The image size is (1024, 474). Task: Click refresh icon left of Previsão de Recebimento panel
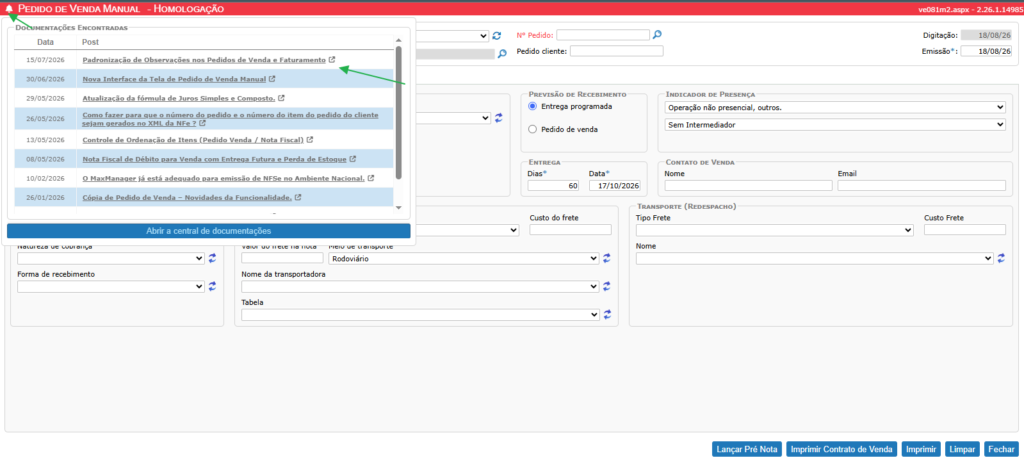[x=498, y=118]
